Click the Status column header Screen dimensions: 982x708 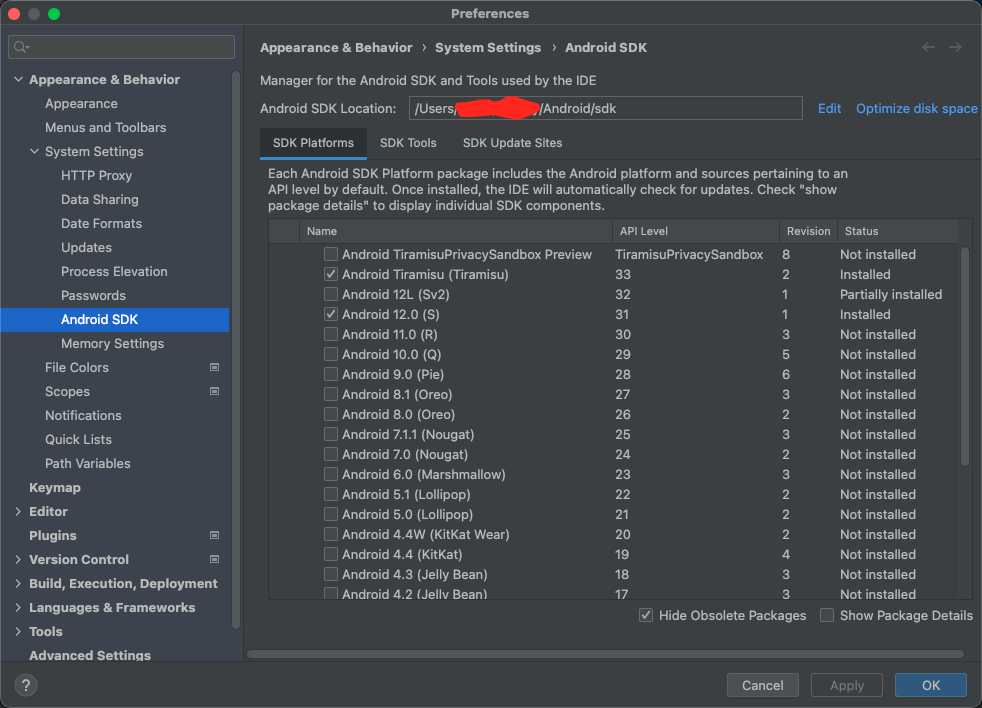click(x=897, y=231)
